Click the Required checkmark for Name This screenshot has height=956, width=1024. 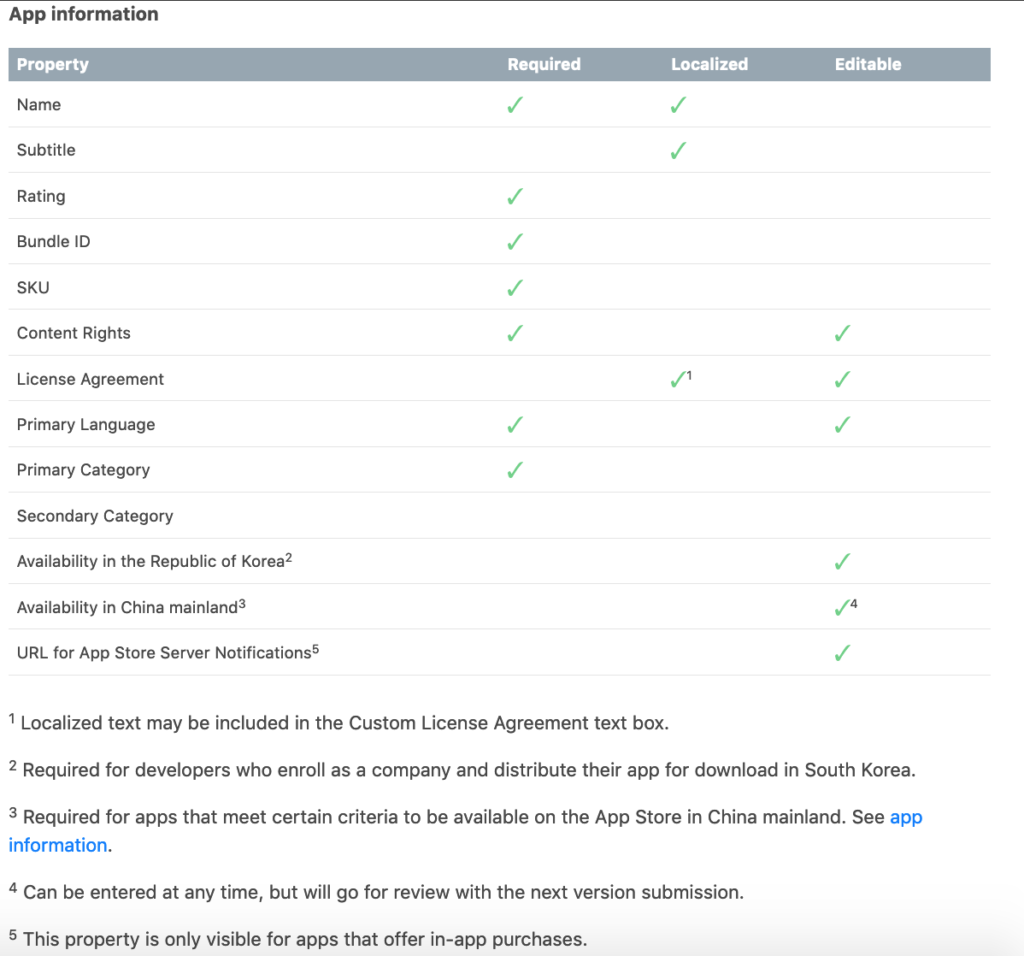click(515, 105)
